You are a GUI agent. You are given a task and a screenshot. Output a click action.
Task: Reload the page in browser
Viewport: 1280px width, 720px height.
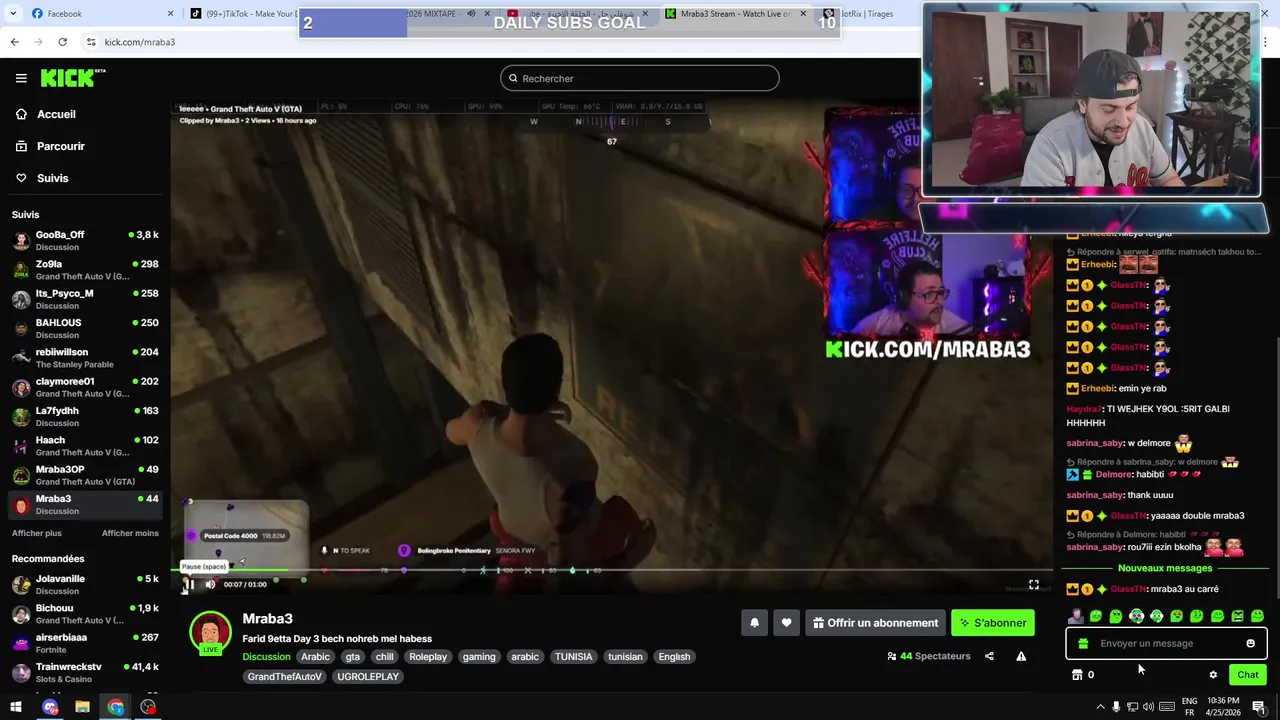tap(62, 42)
